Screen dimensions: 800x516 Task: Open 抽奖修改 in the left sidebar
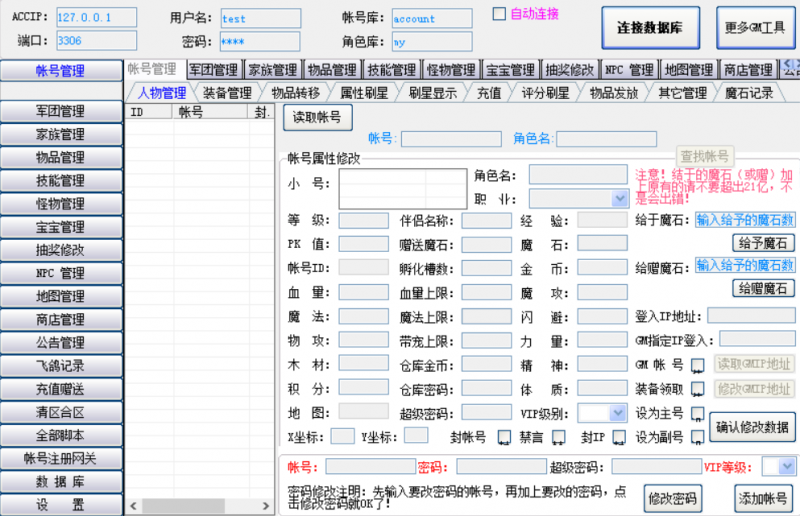(x=61, y=250)
